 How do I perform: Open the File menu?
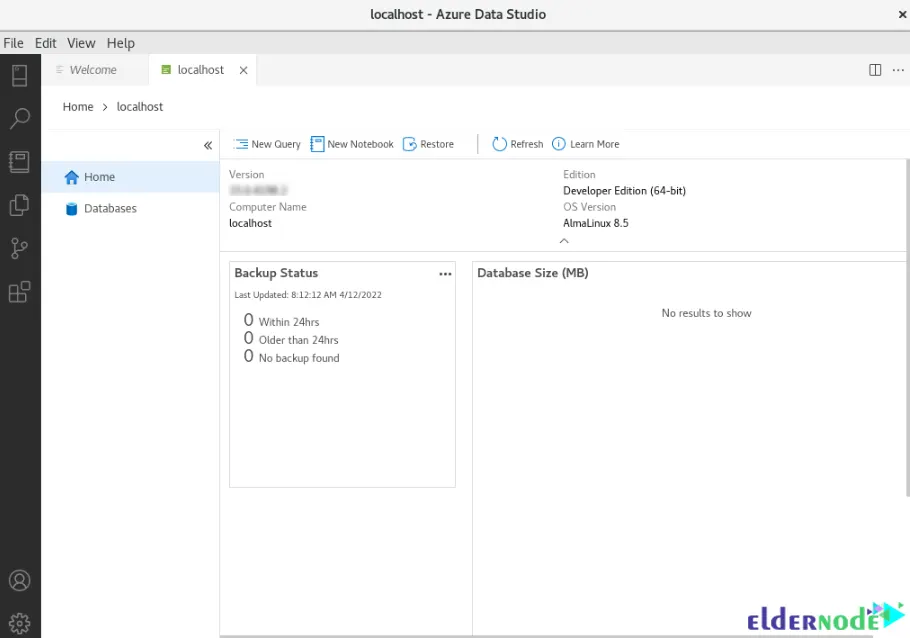click(13, 43)
